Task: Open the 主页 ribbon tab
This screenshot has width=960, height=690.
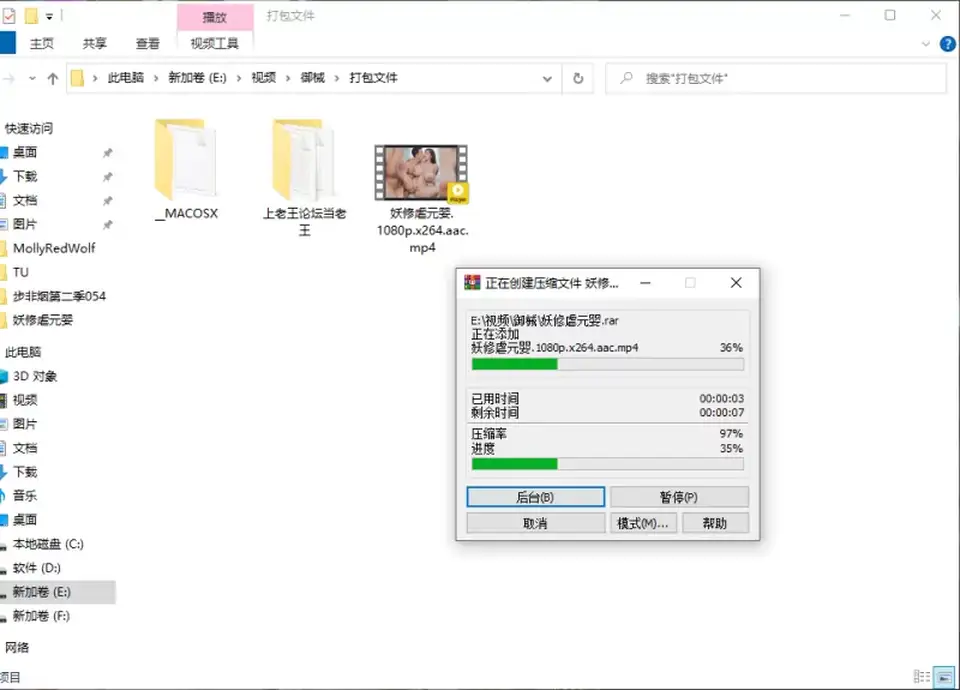Action: point(42,43)
